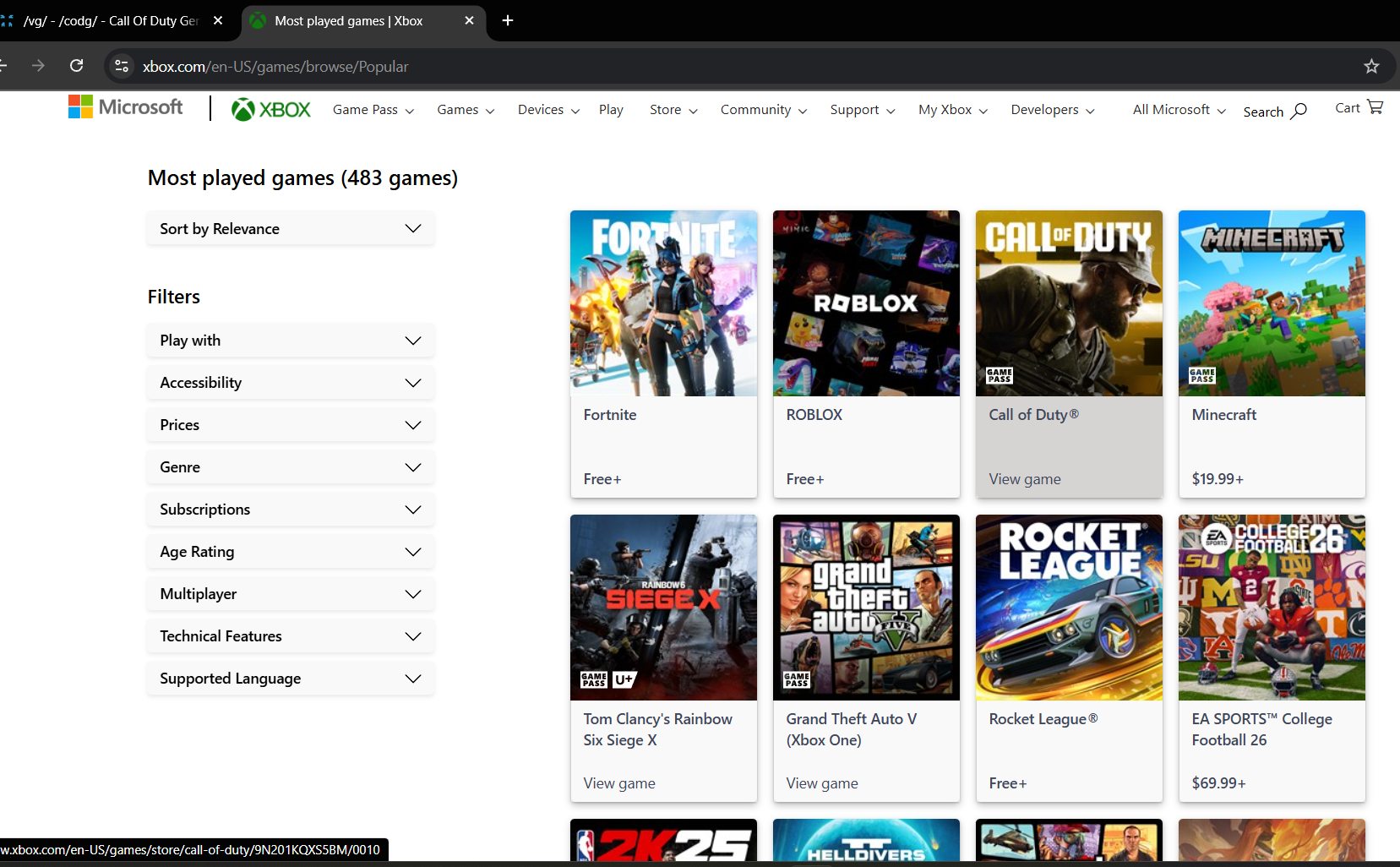Click the Microsoft logo

pyautogui.click(x=125, y=107)
